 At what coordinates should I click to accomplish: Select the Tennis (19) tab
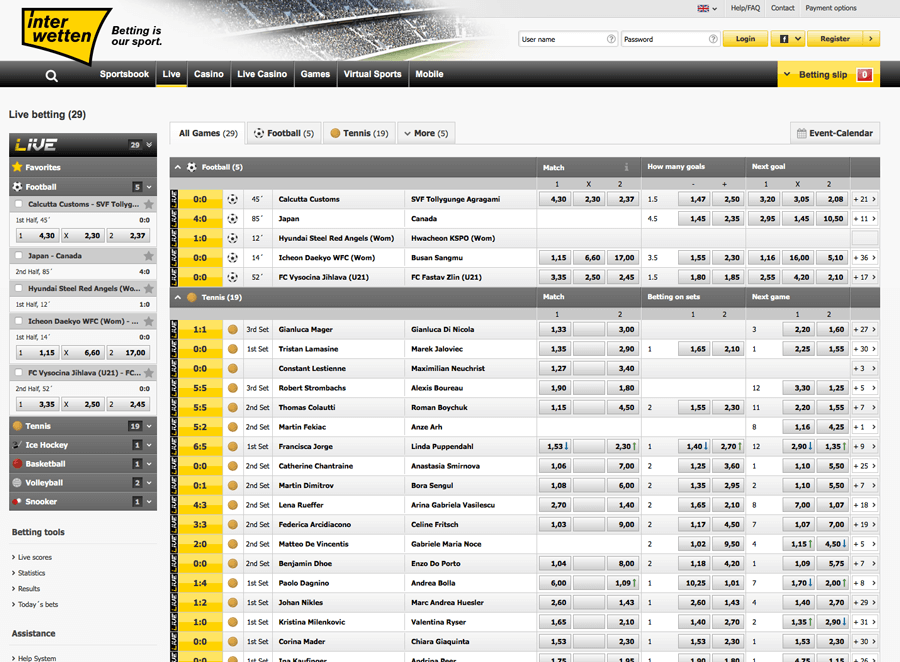[x=359, y=133]
